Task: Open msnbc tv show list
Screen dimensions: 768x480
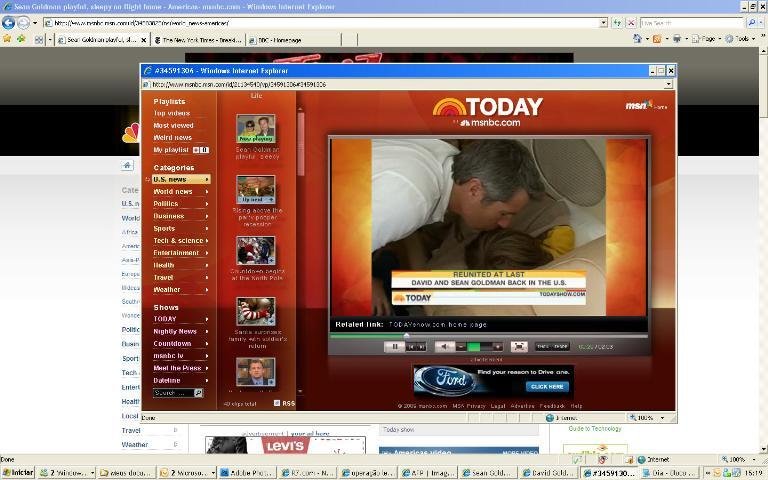Action: (x=181, y=356)
